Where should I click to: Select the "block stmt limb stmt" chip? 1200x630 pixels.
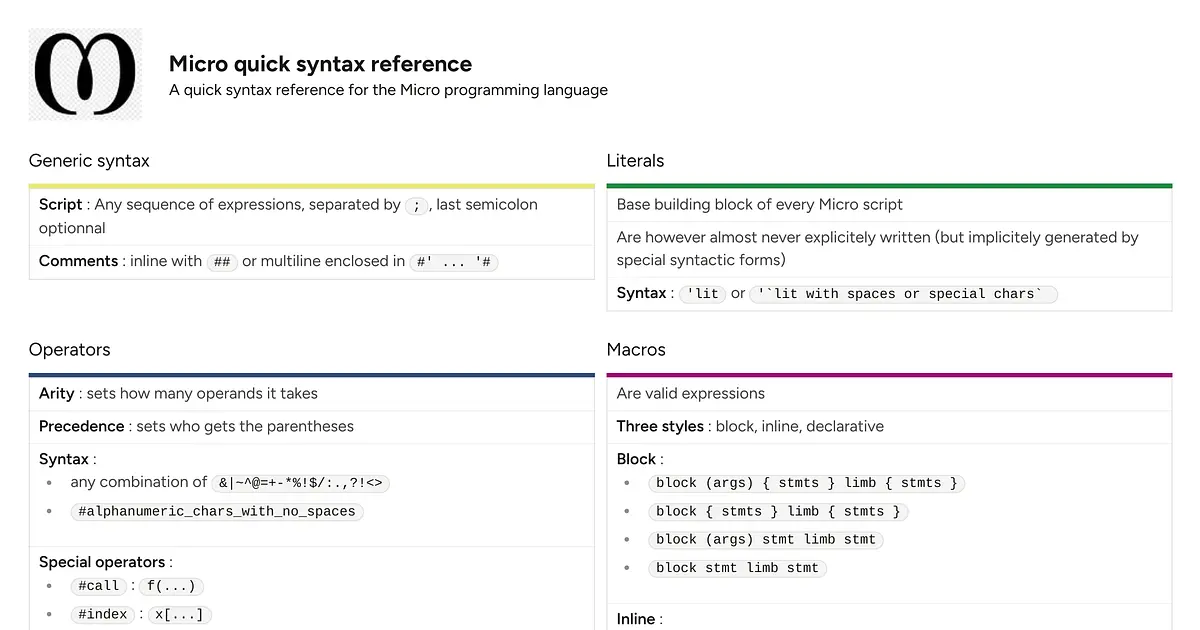pos(735,567)
